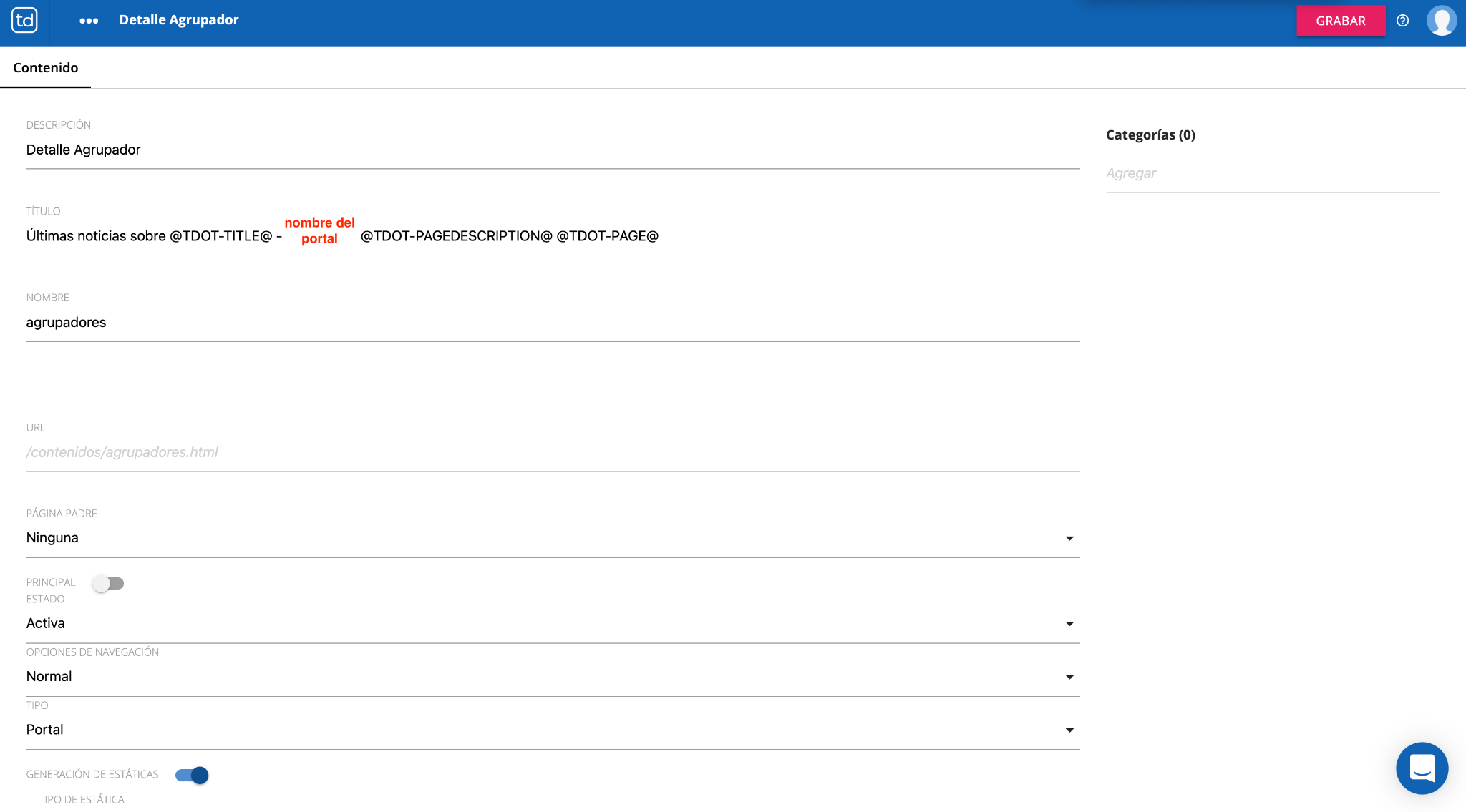Click the Nombre field with agrupadores
Viewport: 1466px width, 812px height.
point(552,323)
